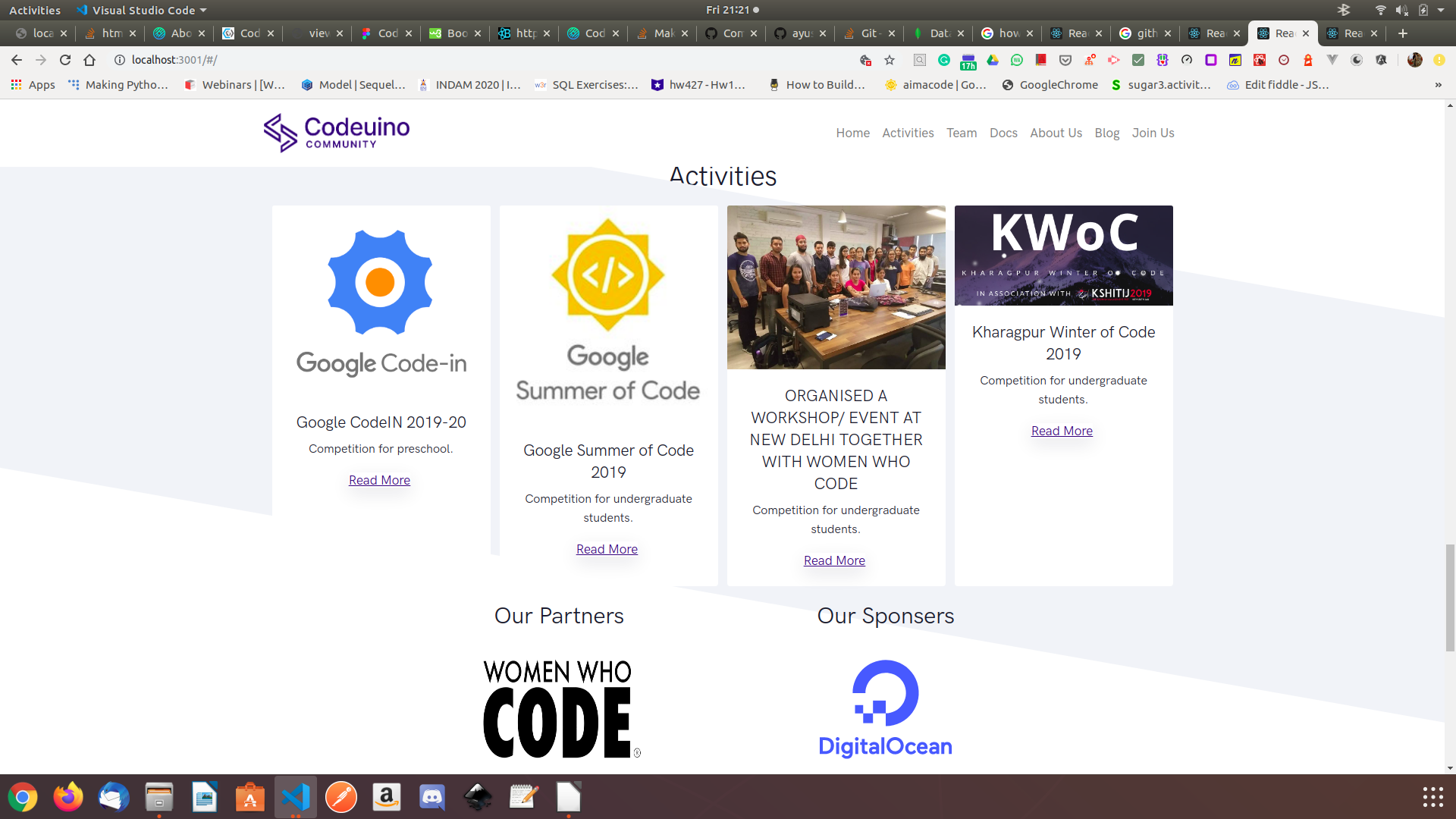Click the browser forward arrow
The image size is (1456, 819).
tap(41, 60)
